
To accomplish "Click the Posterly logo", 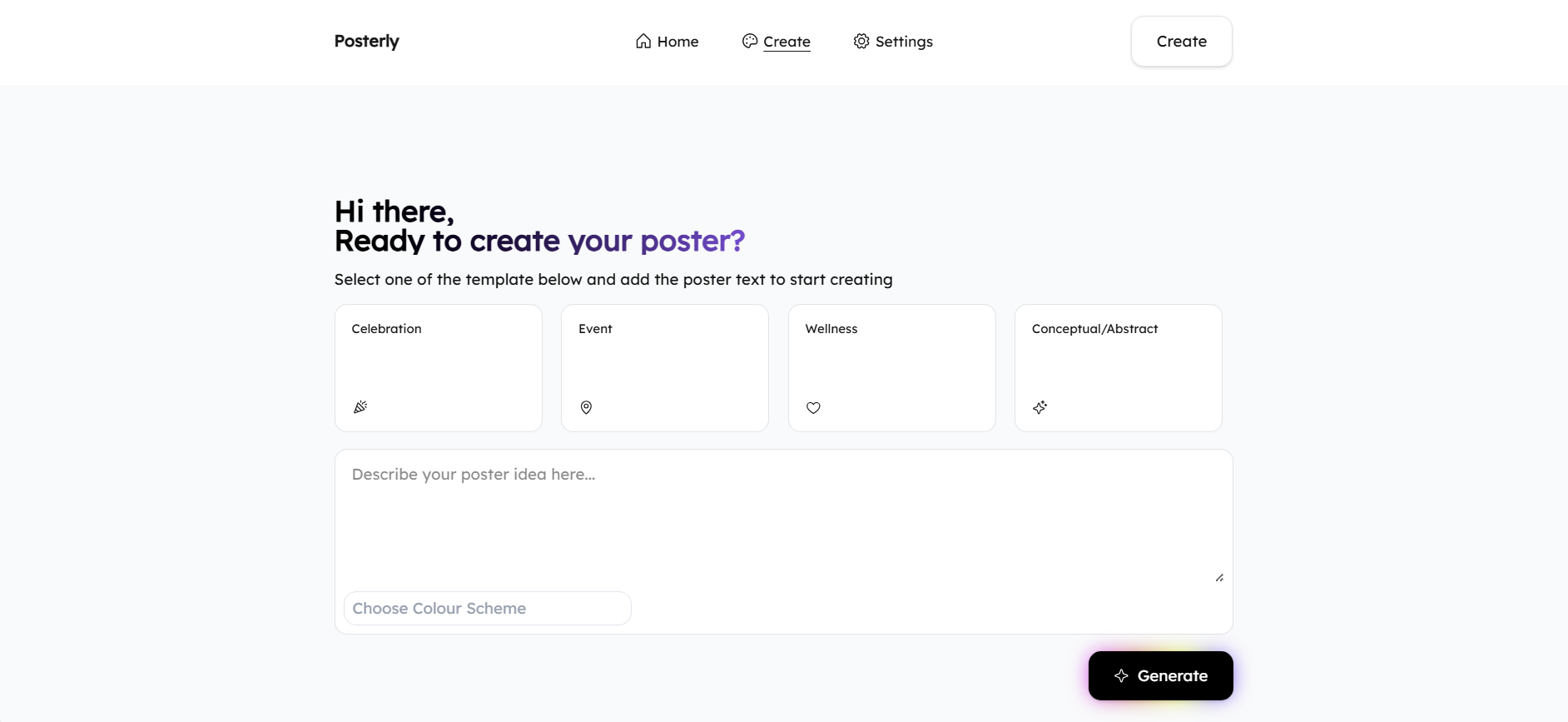I will (367, 42).
